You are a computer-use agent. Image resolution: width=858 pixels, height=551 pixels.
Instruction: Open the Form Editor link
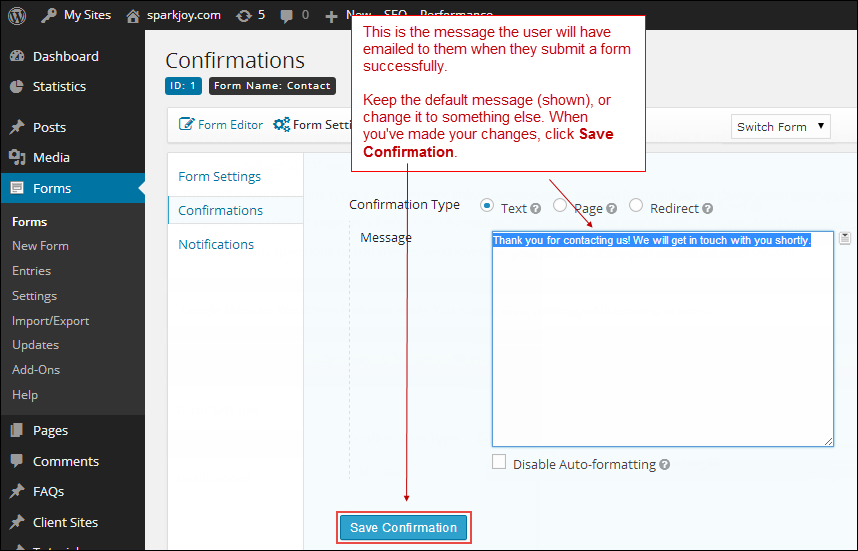coord(230,124)
